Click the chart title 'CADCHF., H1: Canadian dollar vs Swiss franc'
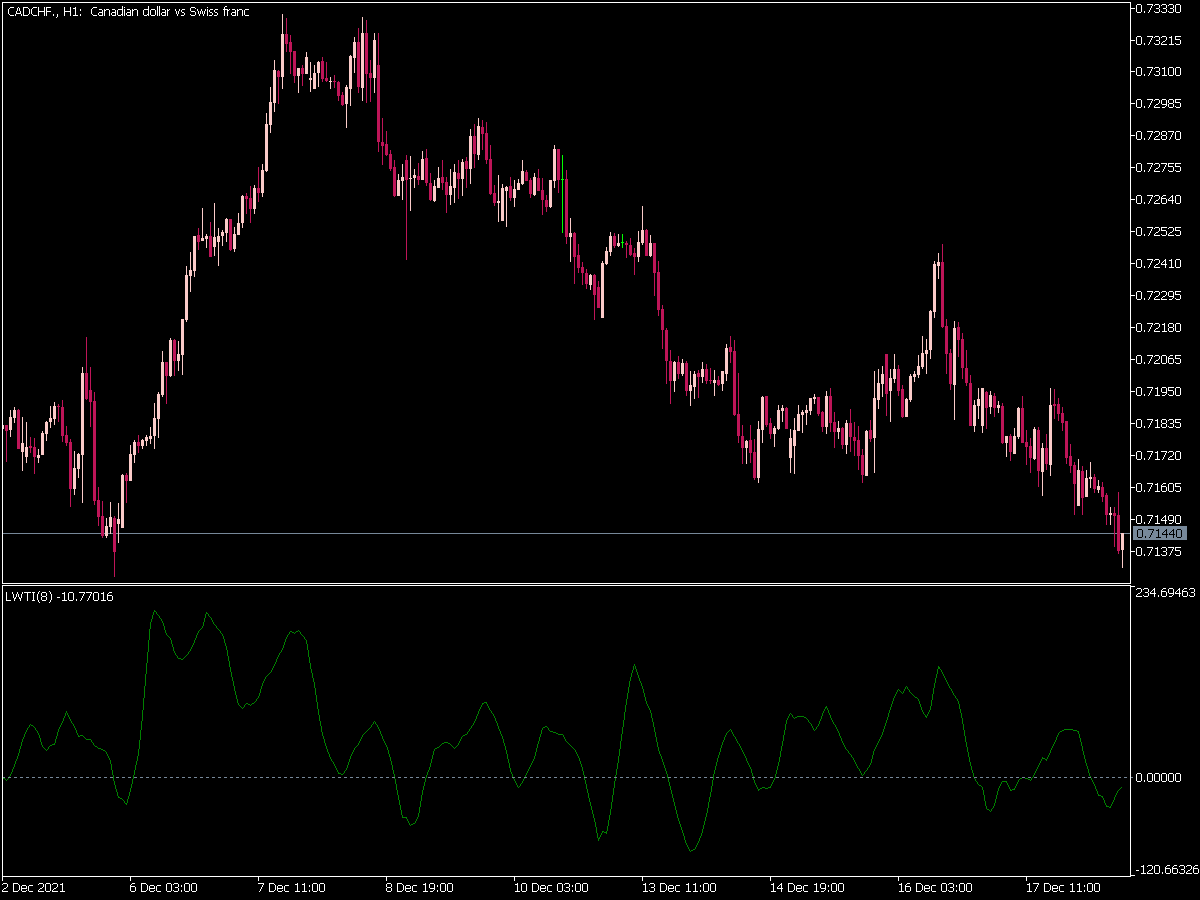Image resolution: width=1200 pixels, height=900 pixels. pos(127,11)
